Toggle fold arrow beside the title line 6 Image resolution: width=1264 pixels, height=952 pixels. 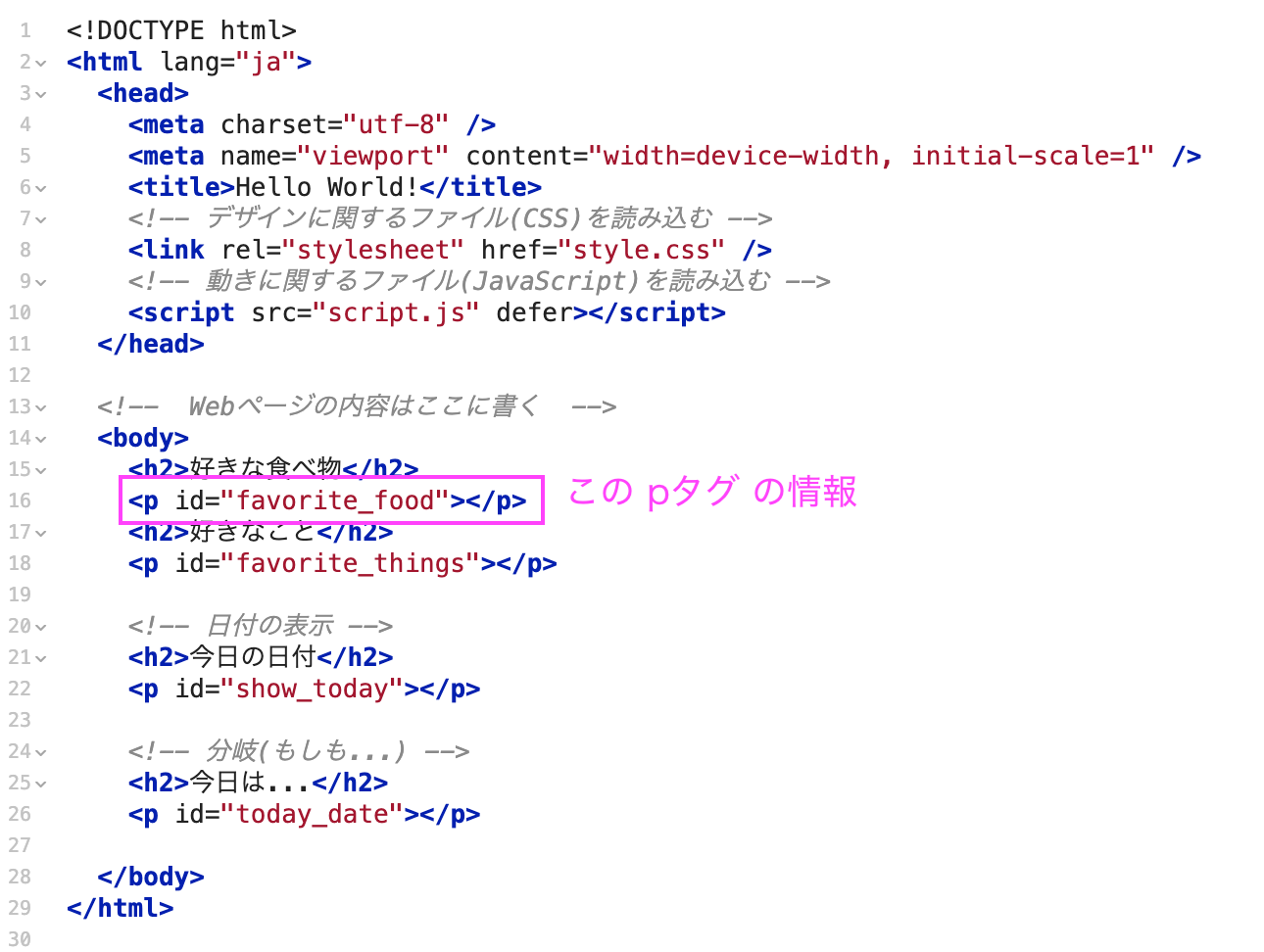tap(41, 188)
